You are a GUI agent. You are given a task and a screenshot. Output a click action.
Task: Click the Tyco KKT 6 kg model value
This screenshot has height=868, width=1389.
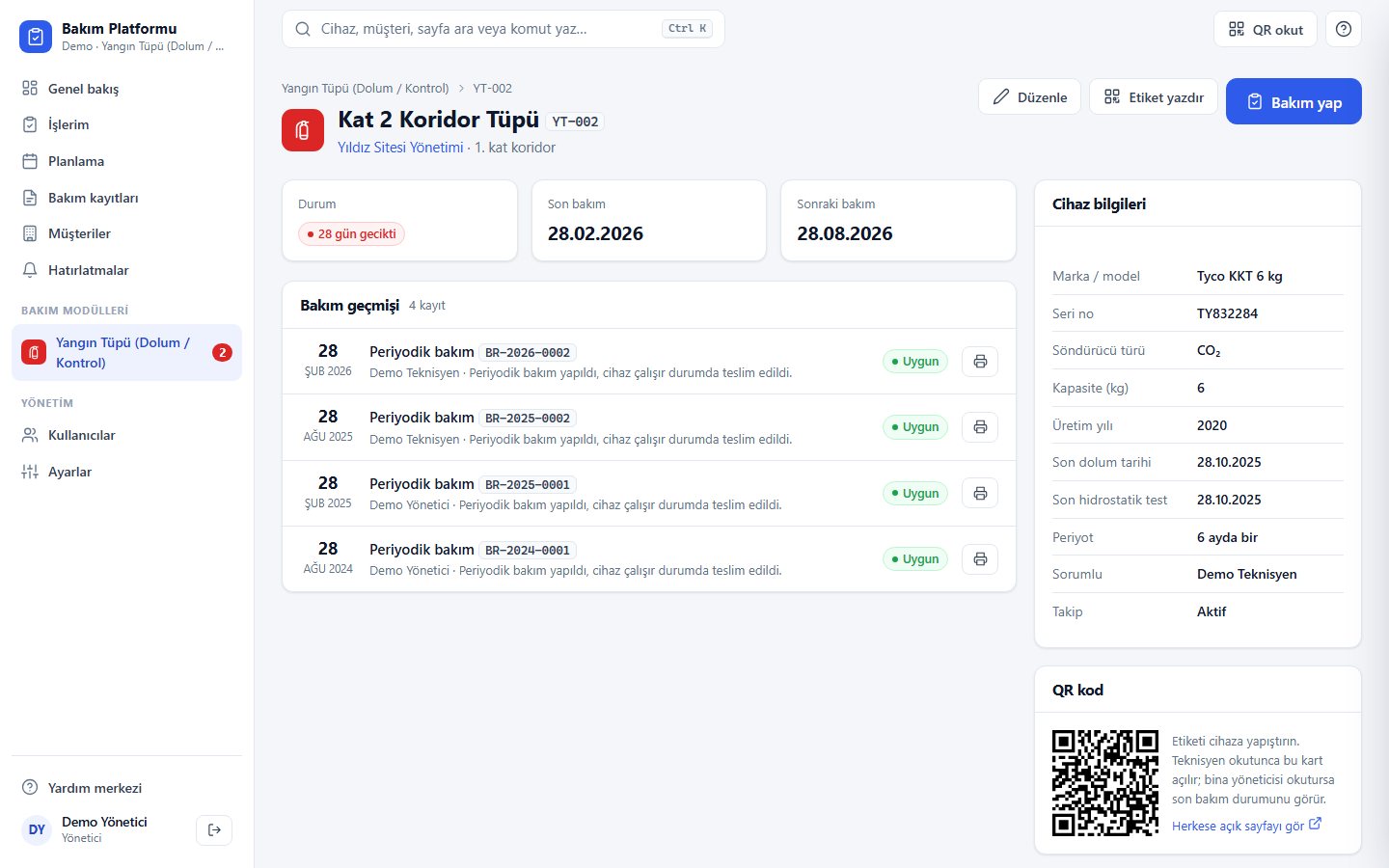(x=1239, y=276)
